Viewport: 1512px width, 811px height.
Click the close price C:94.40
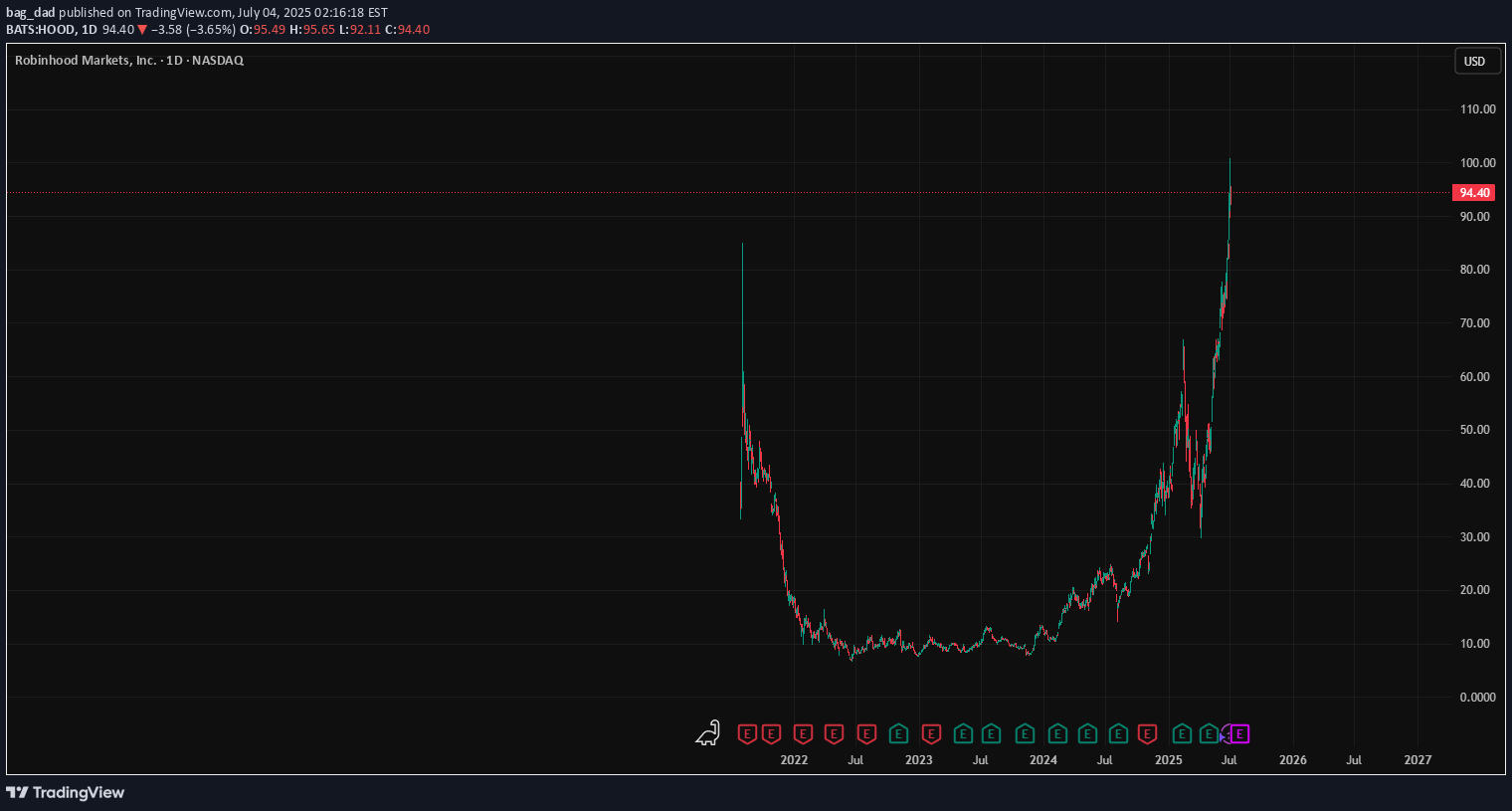click(x=408, y=30)
